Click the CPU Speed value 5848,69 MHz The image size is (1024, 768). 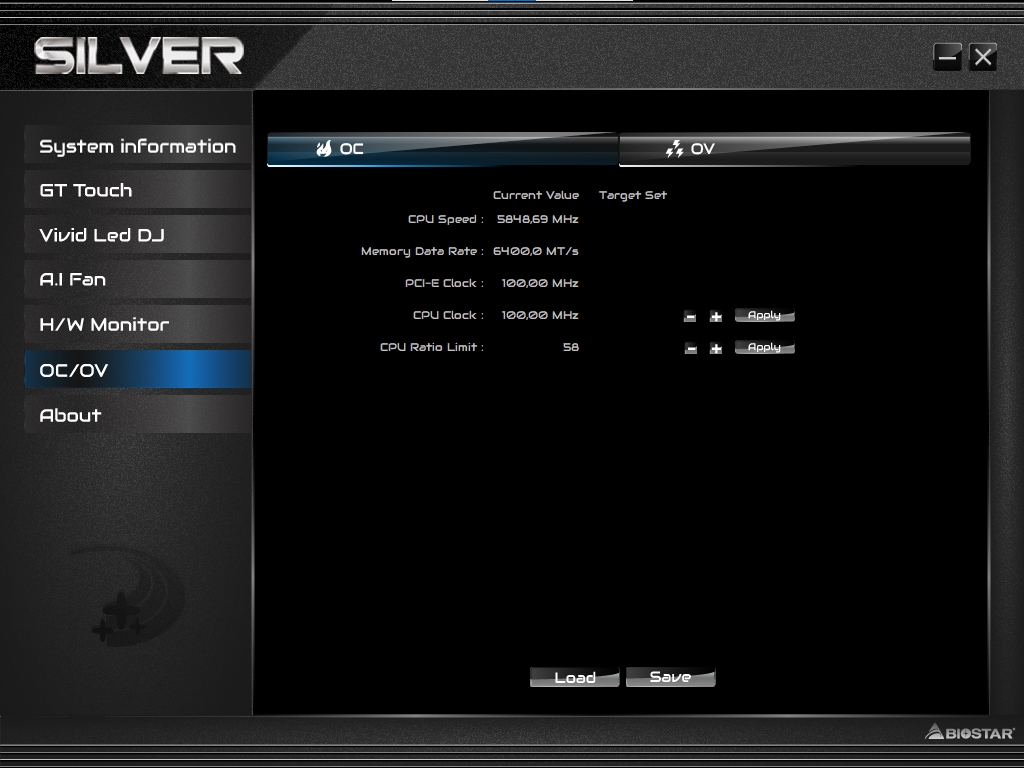[x=537, y=219]
